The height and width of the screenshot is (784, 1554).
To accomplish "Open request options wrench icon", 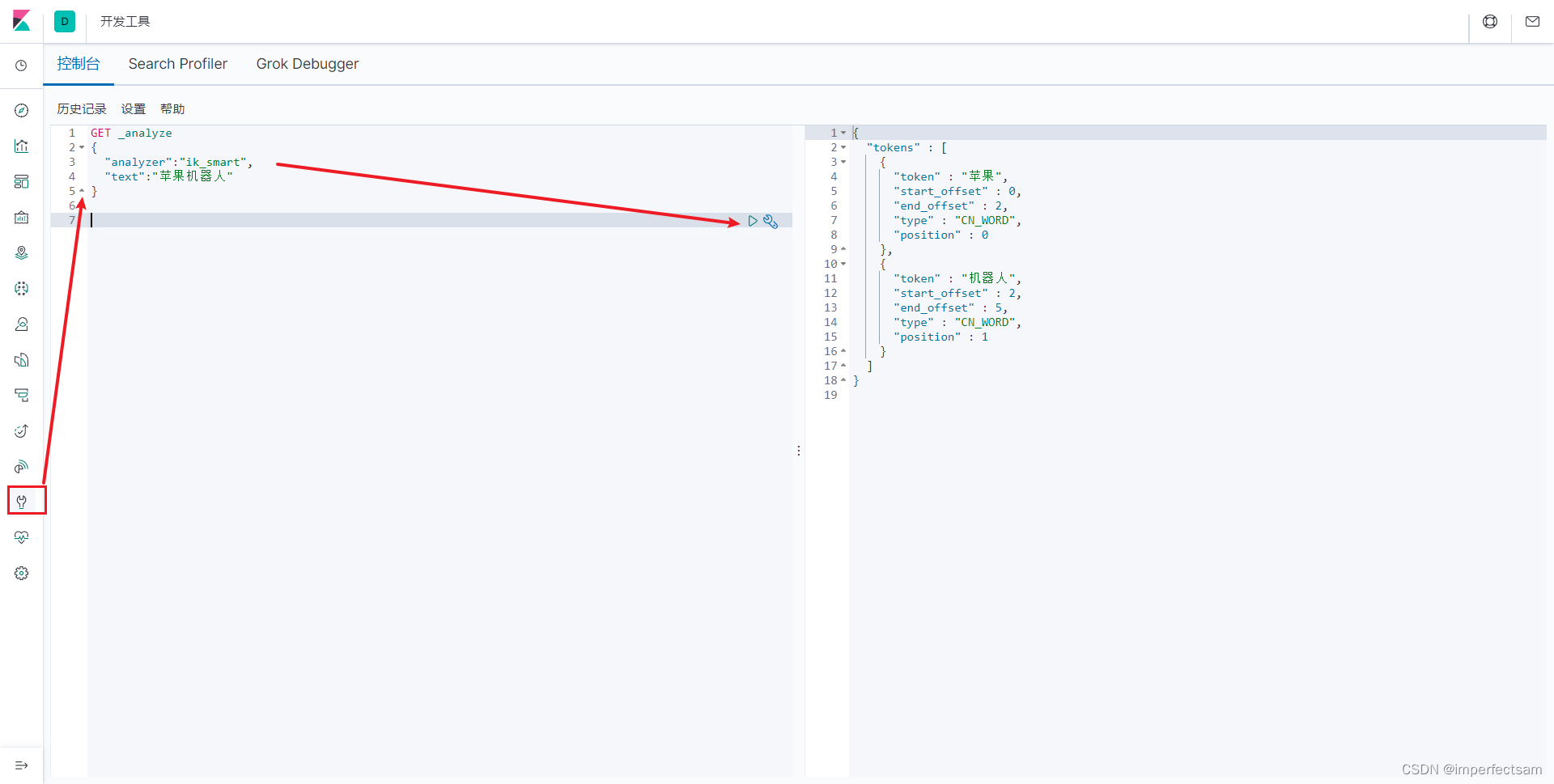I will 771,221.
